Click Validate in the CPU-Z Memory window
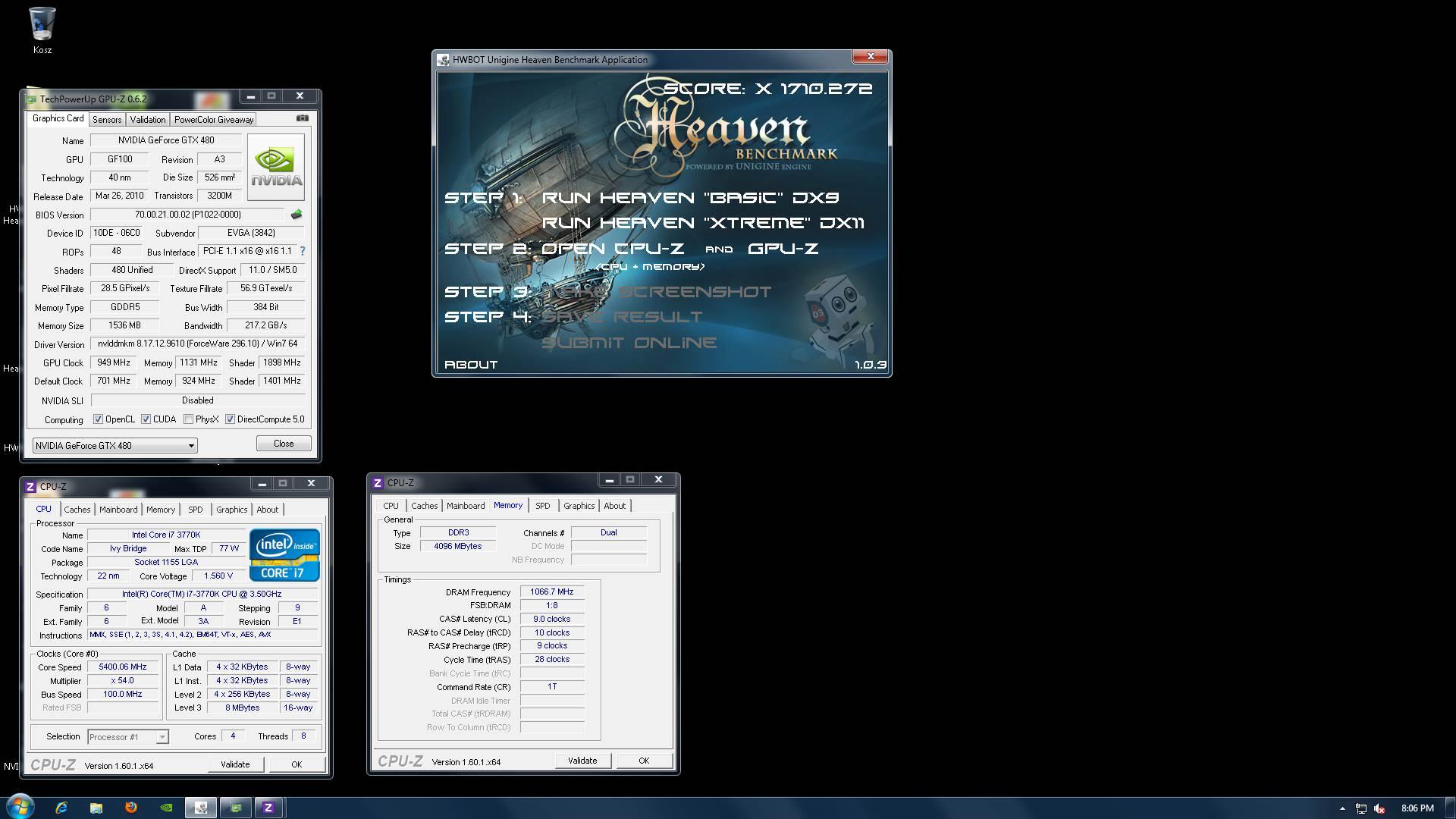The height and width of the screenshot is (819, 1456). [x=582, y=761]
